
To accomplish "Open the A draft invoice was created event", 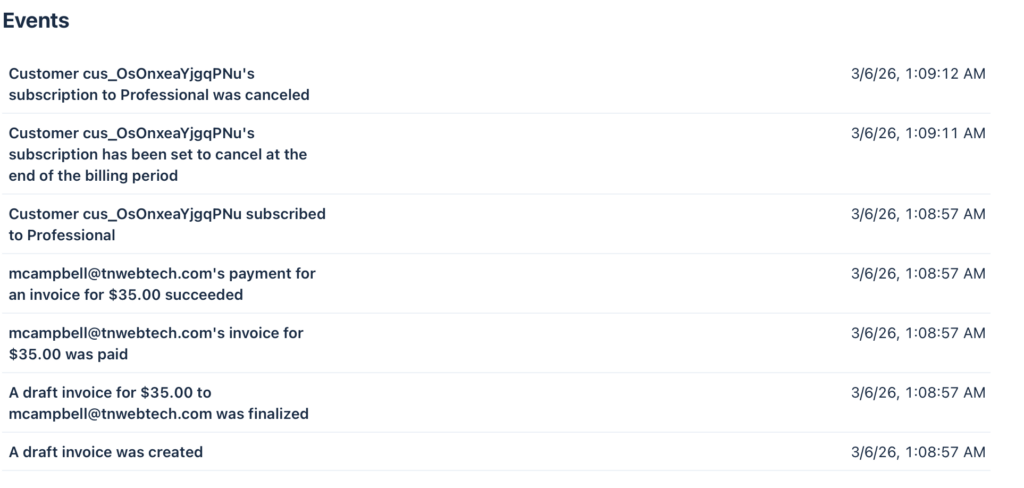I will click(x=106, y=452).
